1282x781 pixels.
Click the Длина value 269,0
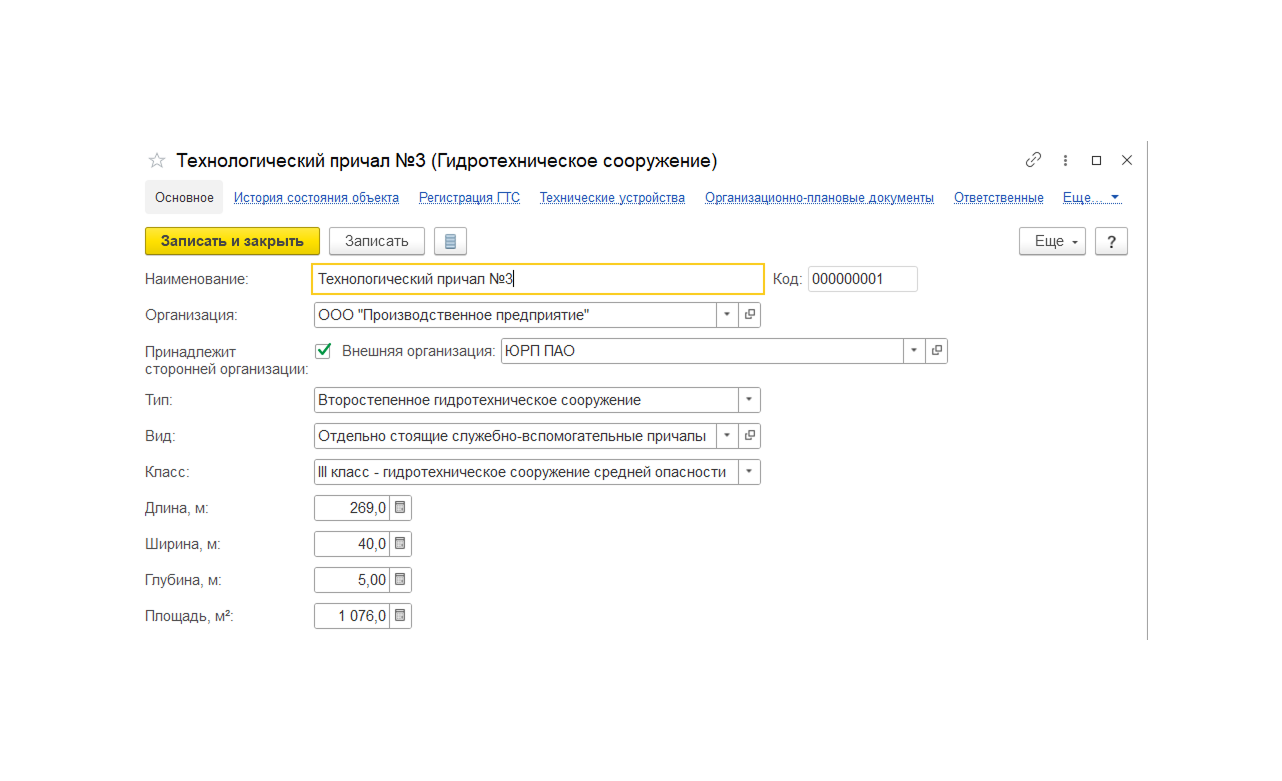click(x=352, y=508)
